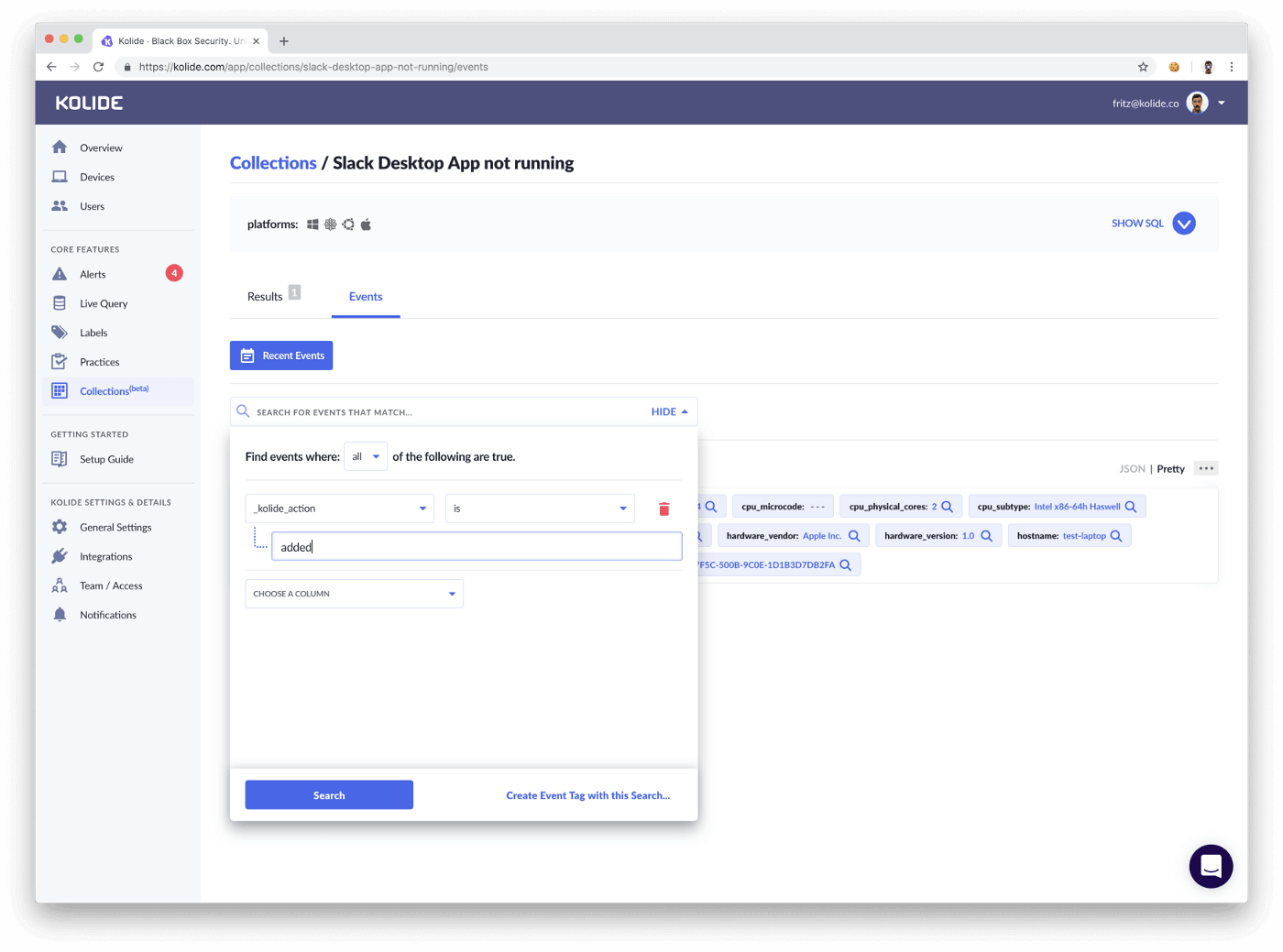Expand the Choose a Column dropdown
Image resolution: width=1283 pixels, height=952 pixels.
(354, 593)
